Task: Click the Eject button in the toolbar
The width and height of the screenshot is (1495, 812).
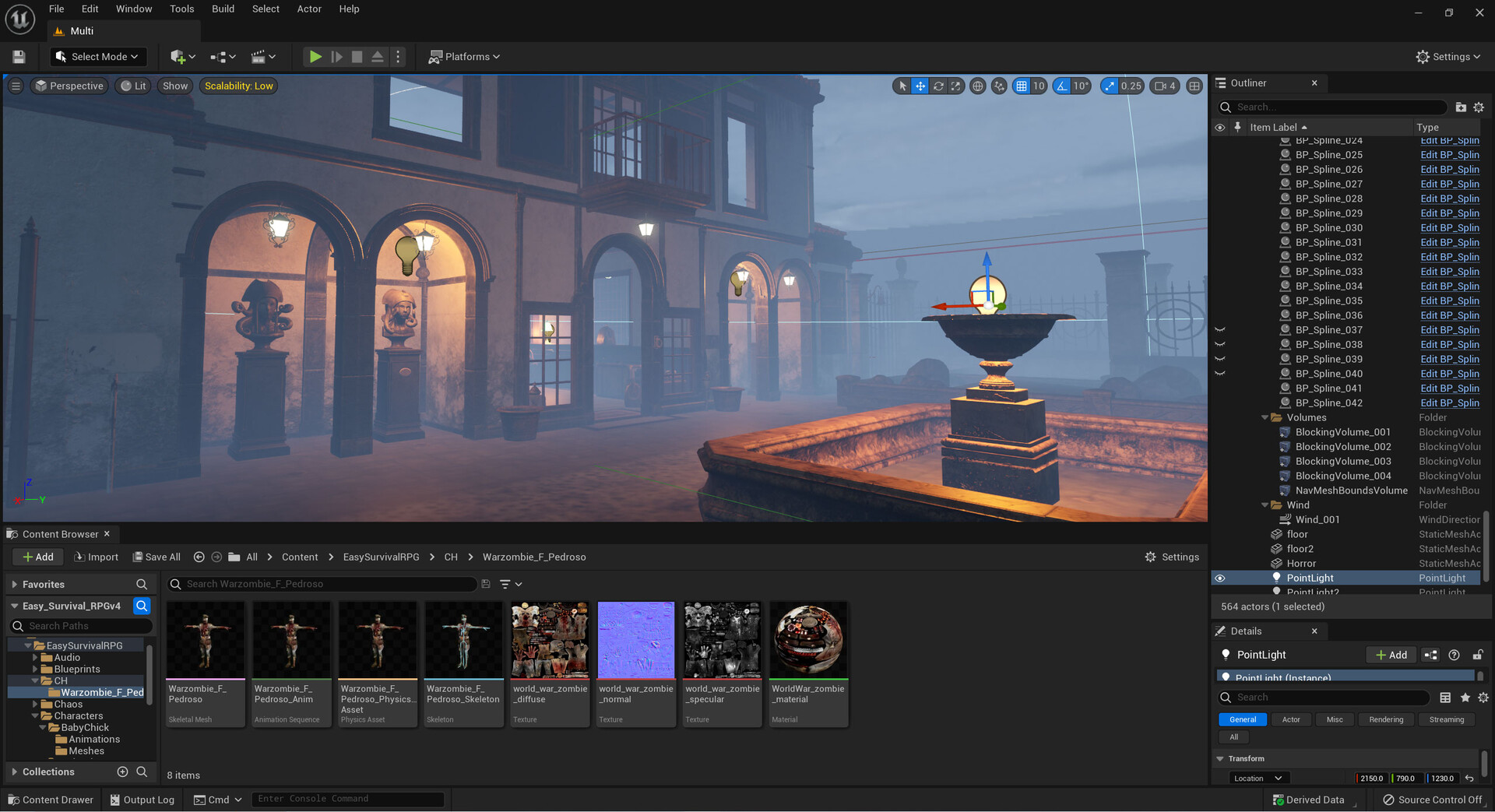Action: [x=378, y=57]
